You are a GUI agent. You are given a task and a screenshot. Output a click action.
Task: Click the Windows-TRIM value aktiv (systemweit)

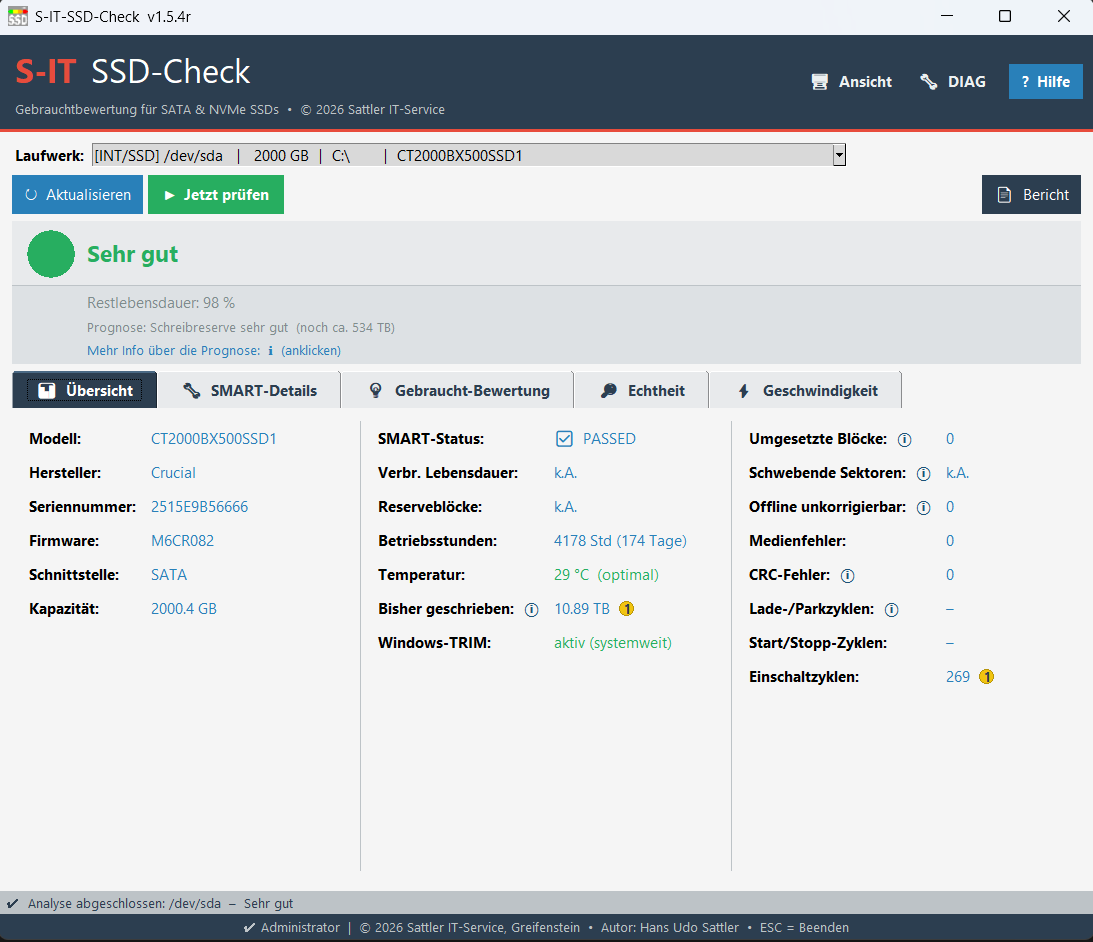(613, 643)
